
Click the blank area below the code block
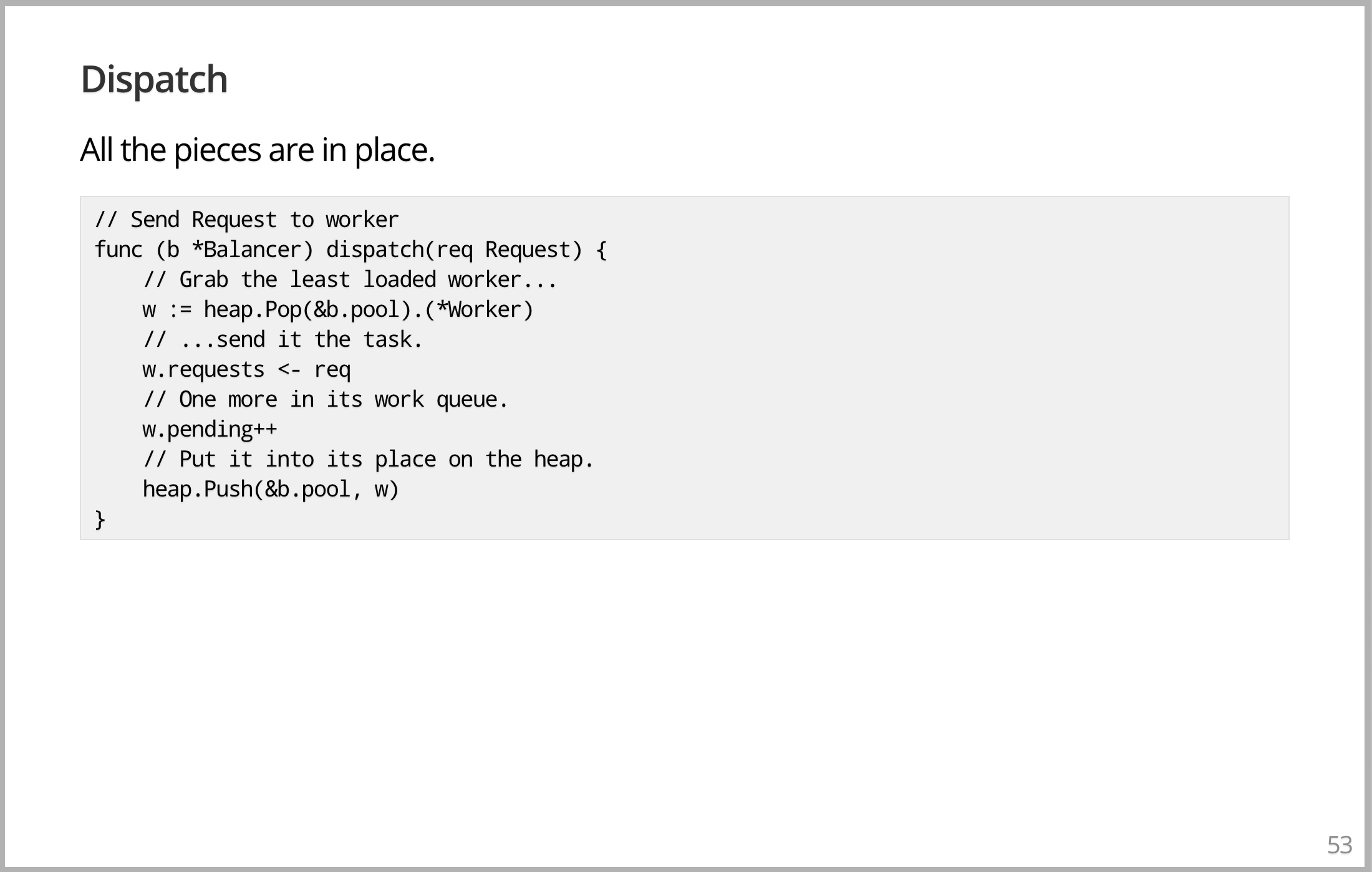[x=686, y=686]
